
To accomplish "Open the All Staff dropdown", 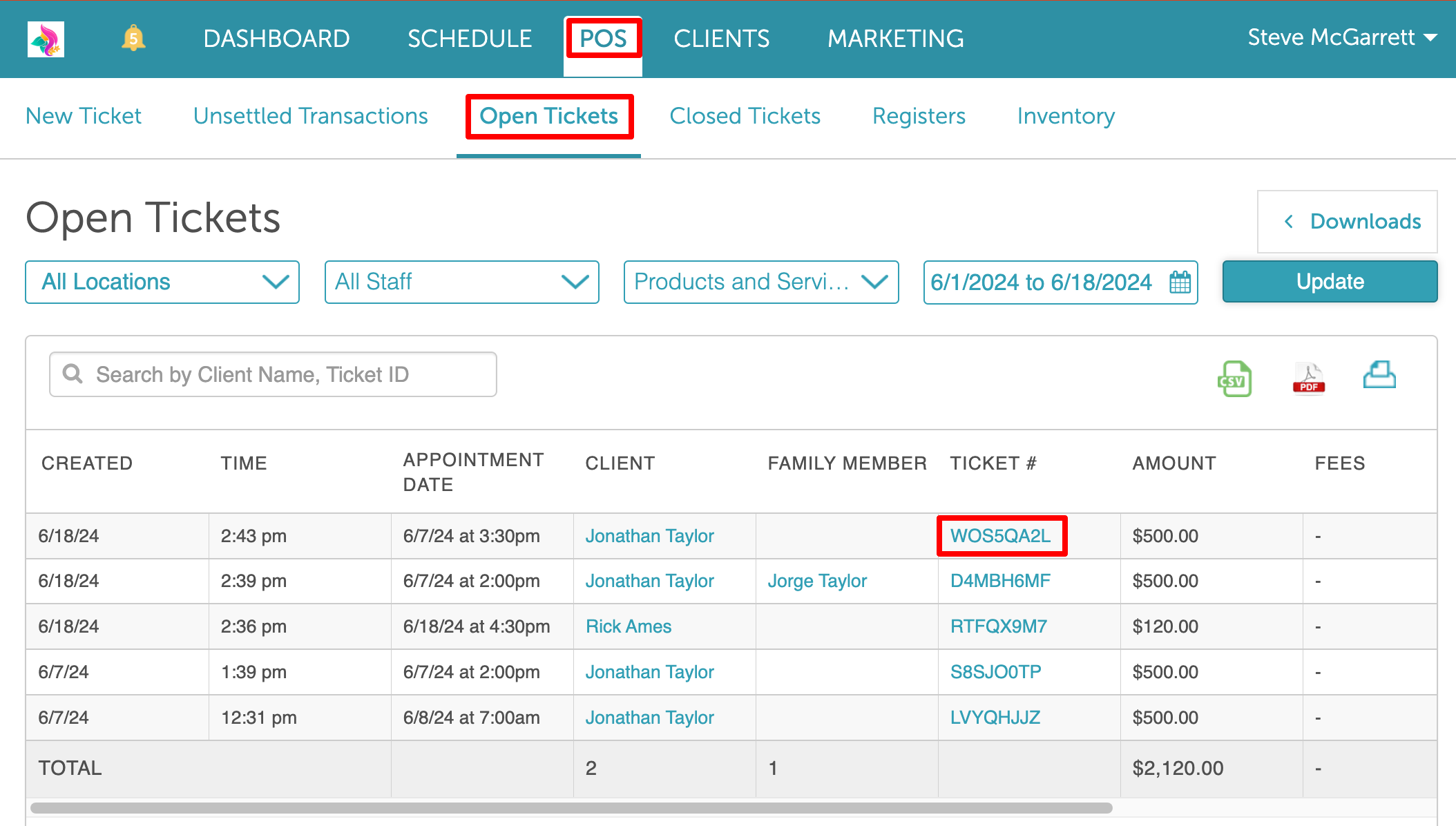I will pyautogui.click(x=461, y=282).
